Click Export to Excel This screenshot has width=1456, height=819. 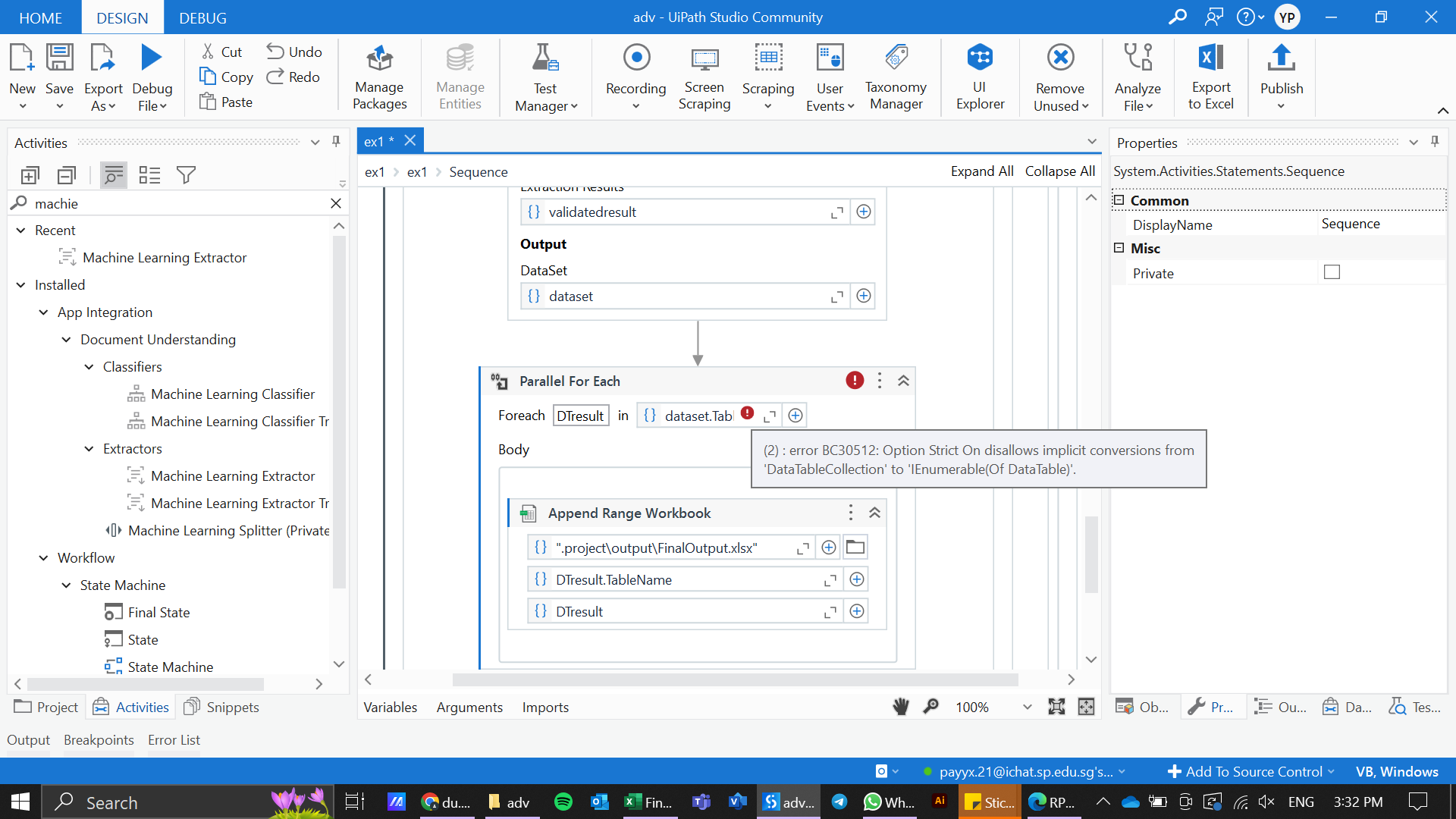pyautogui.click(x=1211, y=77)
